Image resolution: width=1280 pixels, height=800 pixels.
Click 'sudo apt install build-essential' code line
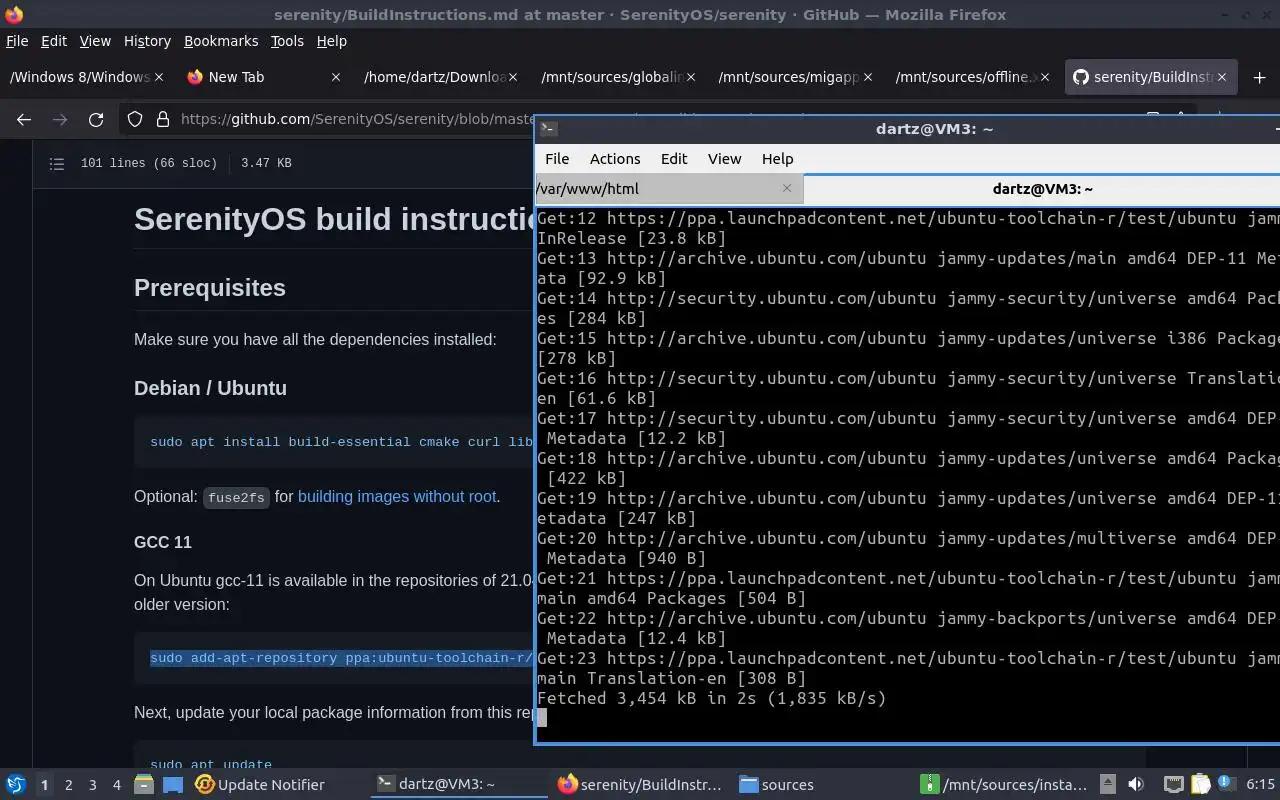tap(342, 442)
